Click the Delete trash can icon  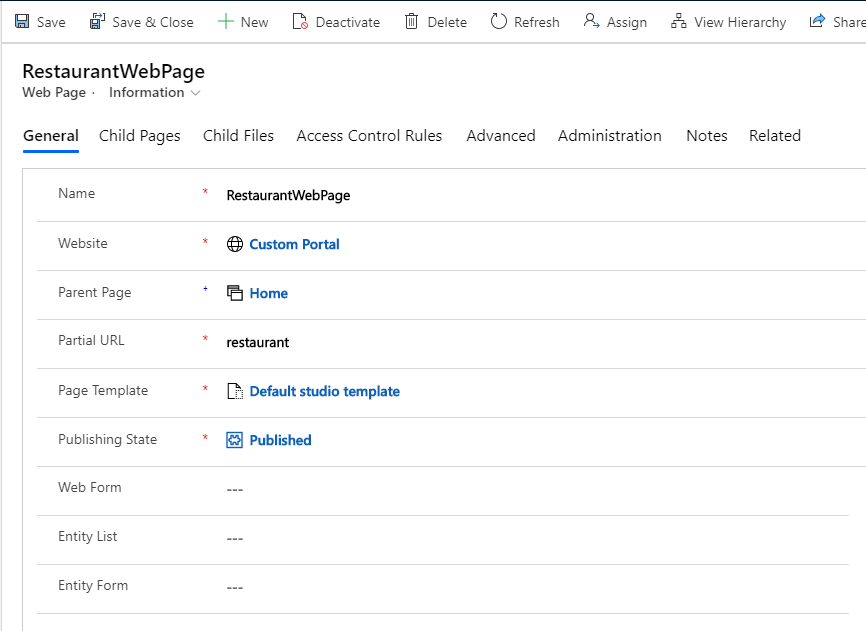coord(412,21)
